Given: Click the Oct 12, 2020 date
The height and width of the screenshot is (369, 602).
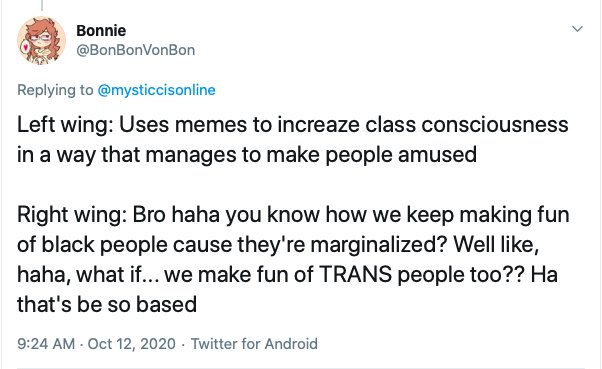Looking at the screenshot, I should 132,344.
